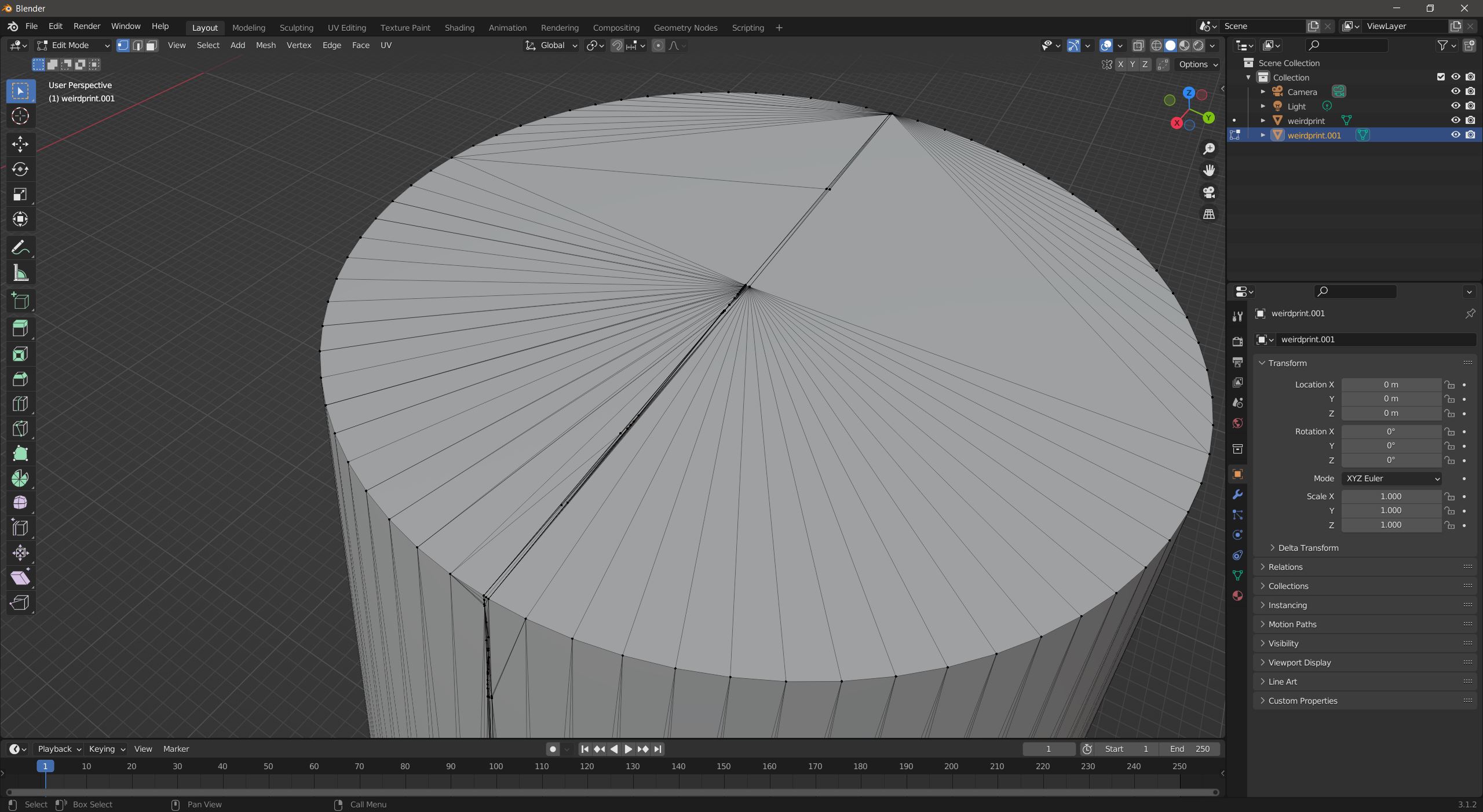Click the Scale Z value field
This screenshot has width=1483, height=812.
(1391, 525)
